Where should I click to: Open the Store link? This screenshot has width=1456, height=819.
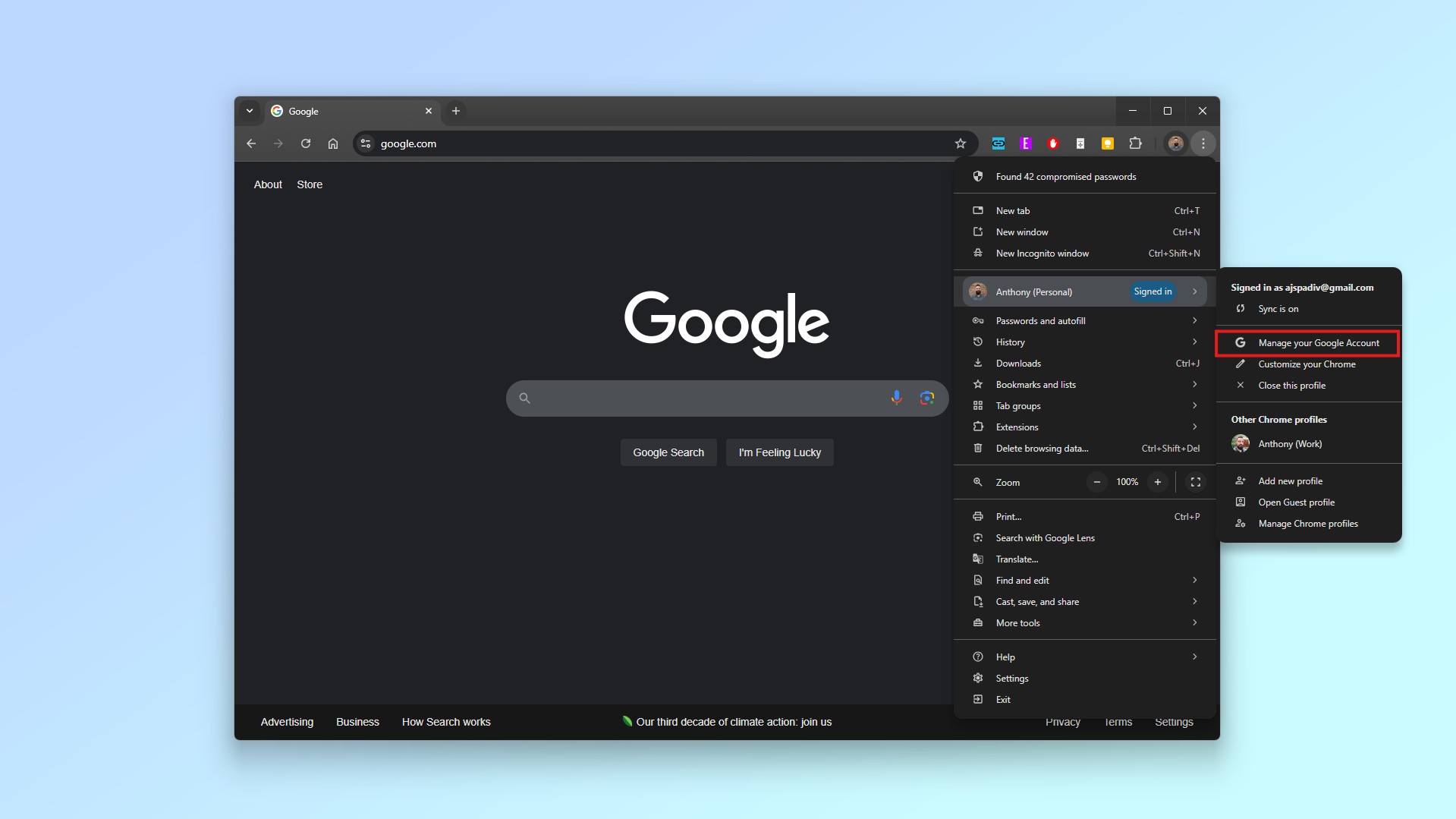(x=310, y=184)
